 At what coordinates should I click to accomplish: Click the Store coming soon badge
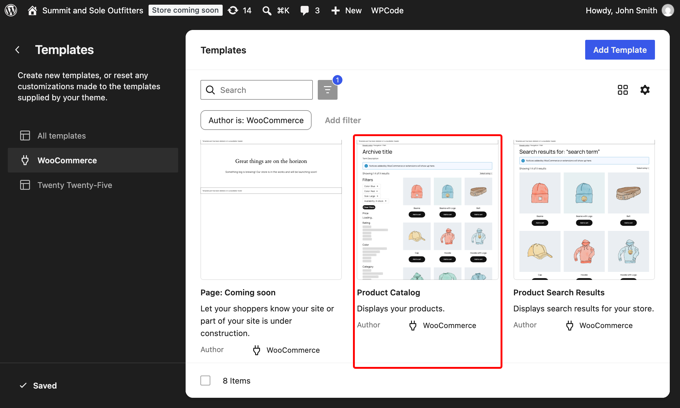pos(185,10)
